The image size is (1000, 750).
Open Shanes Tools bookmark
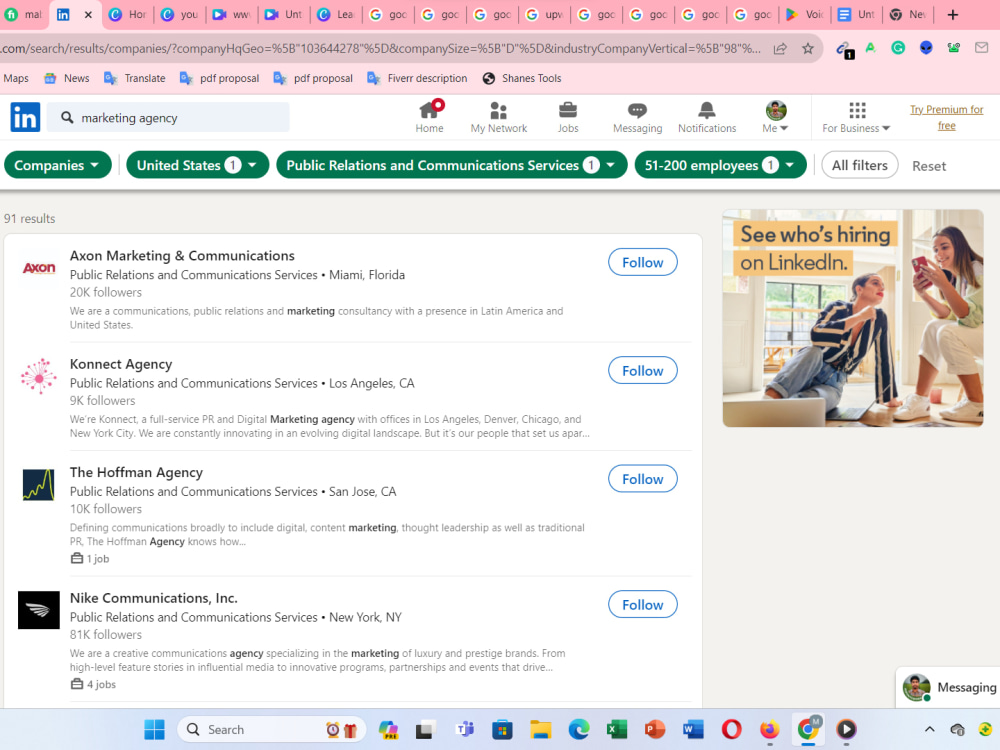[522, 78]
